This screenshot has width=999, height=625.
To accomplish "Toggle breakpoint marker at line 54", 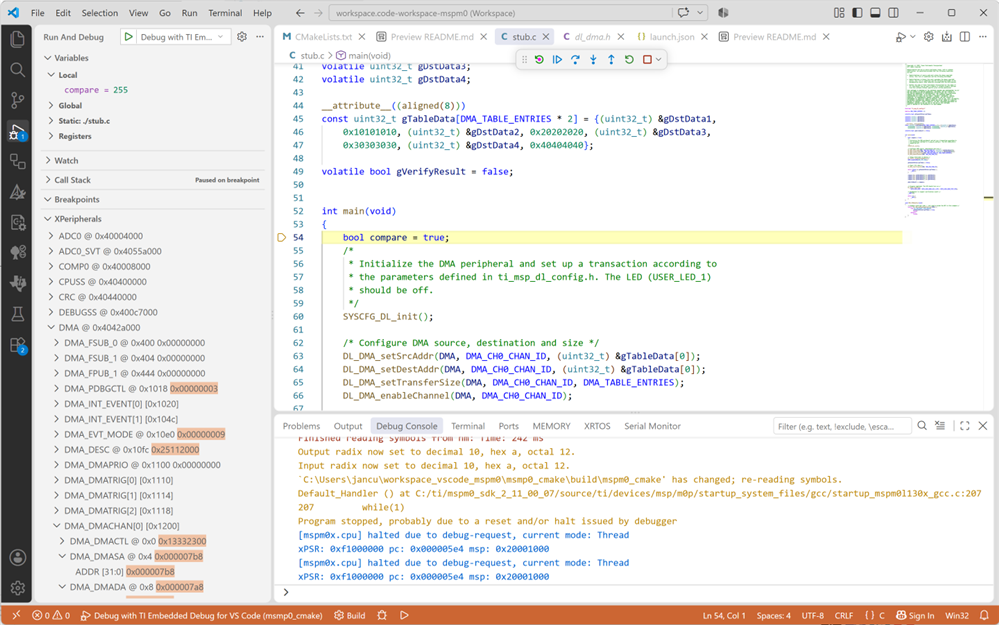I will click(282, 238).
